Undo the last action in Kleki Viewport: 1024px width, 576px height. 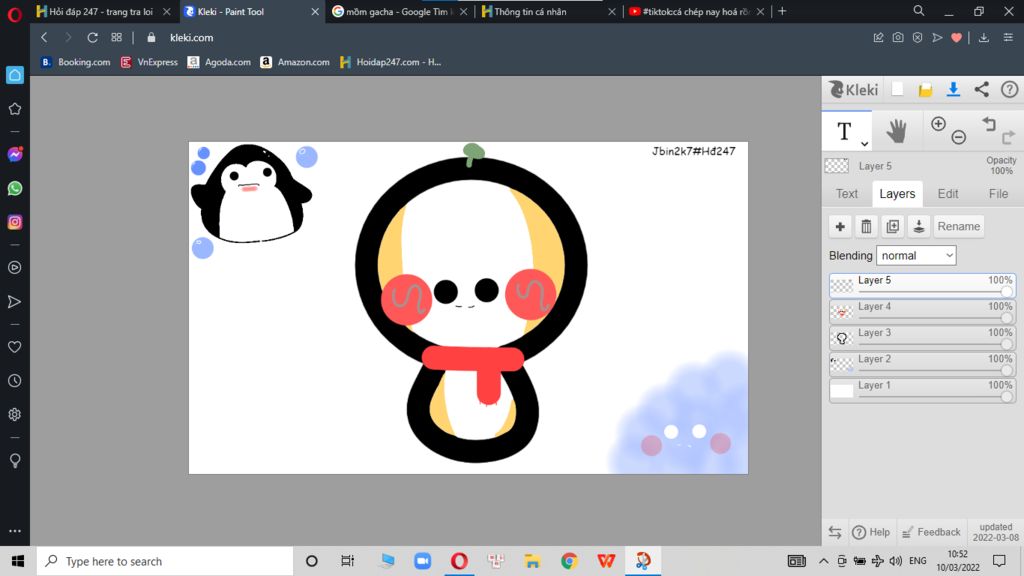[989, 123]
